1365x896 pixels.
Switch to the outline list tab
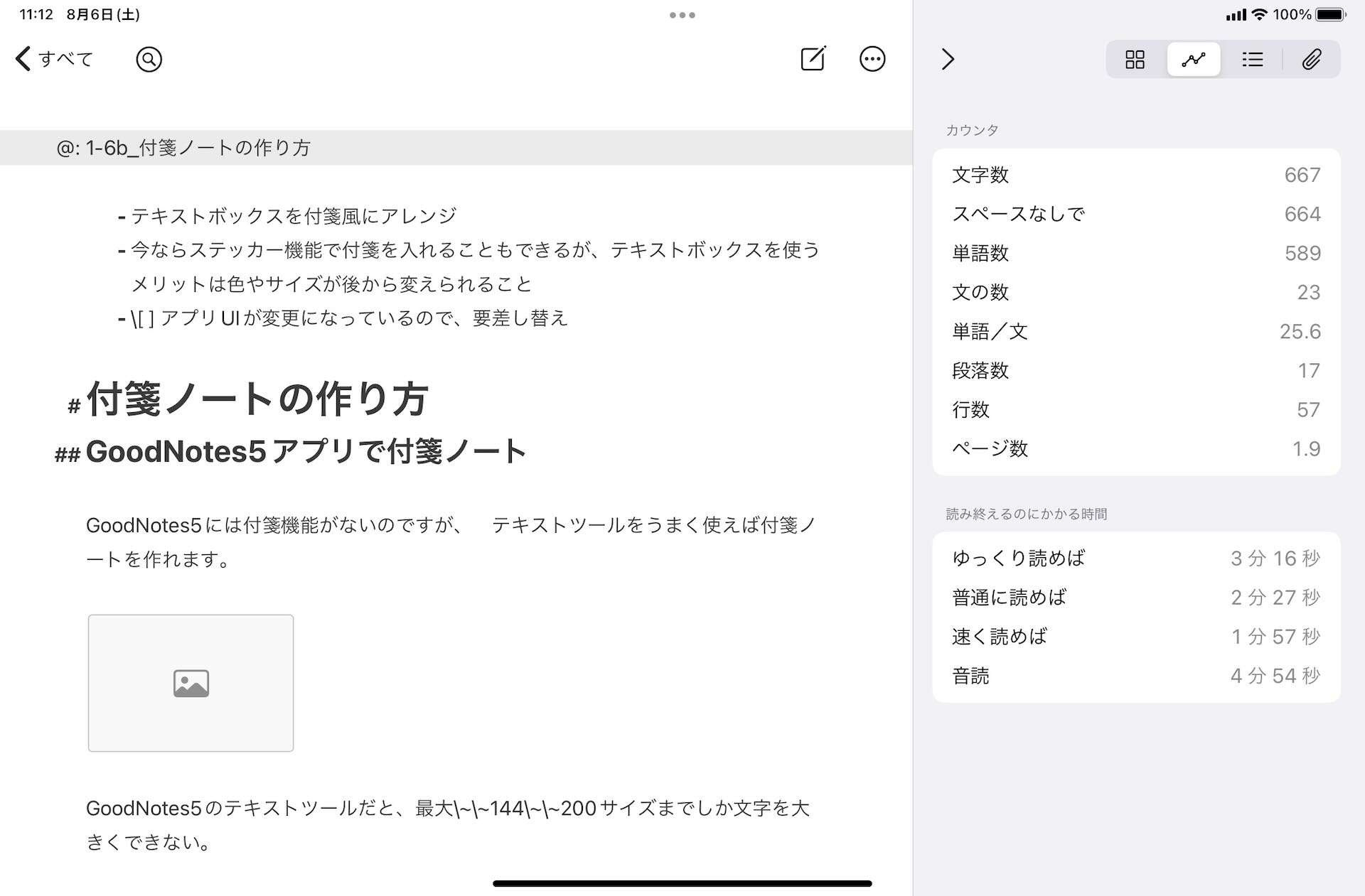pyautogui.click(x=1253, y=59)
